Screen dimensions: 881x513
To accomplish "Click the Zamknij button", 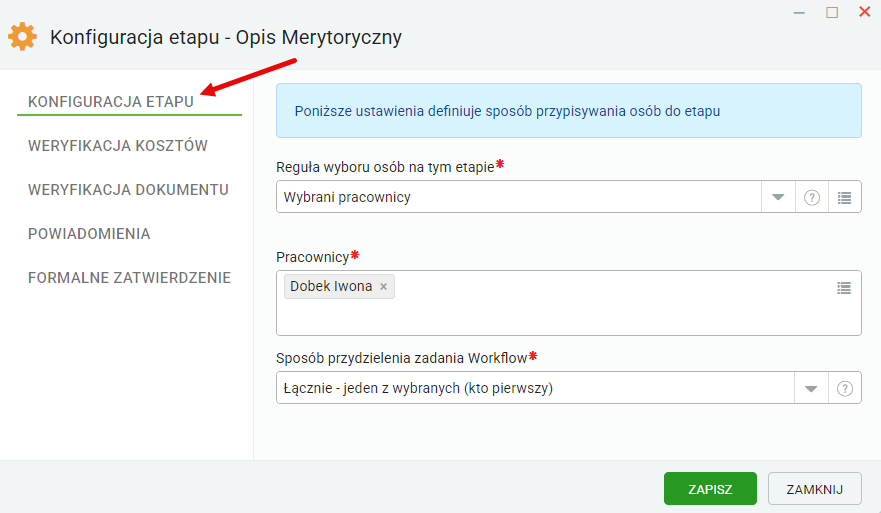I will 815,489.
